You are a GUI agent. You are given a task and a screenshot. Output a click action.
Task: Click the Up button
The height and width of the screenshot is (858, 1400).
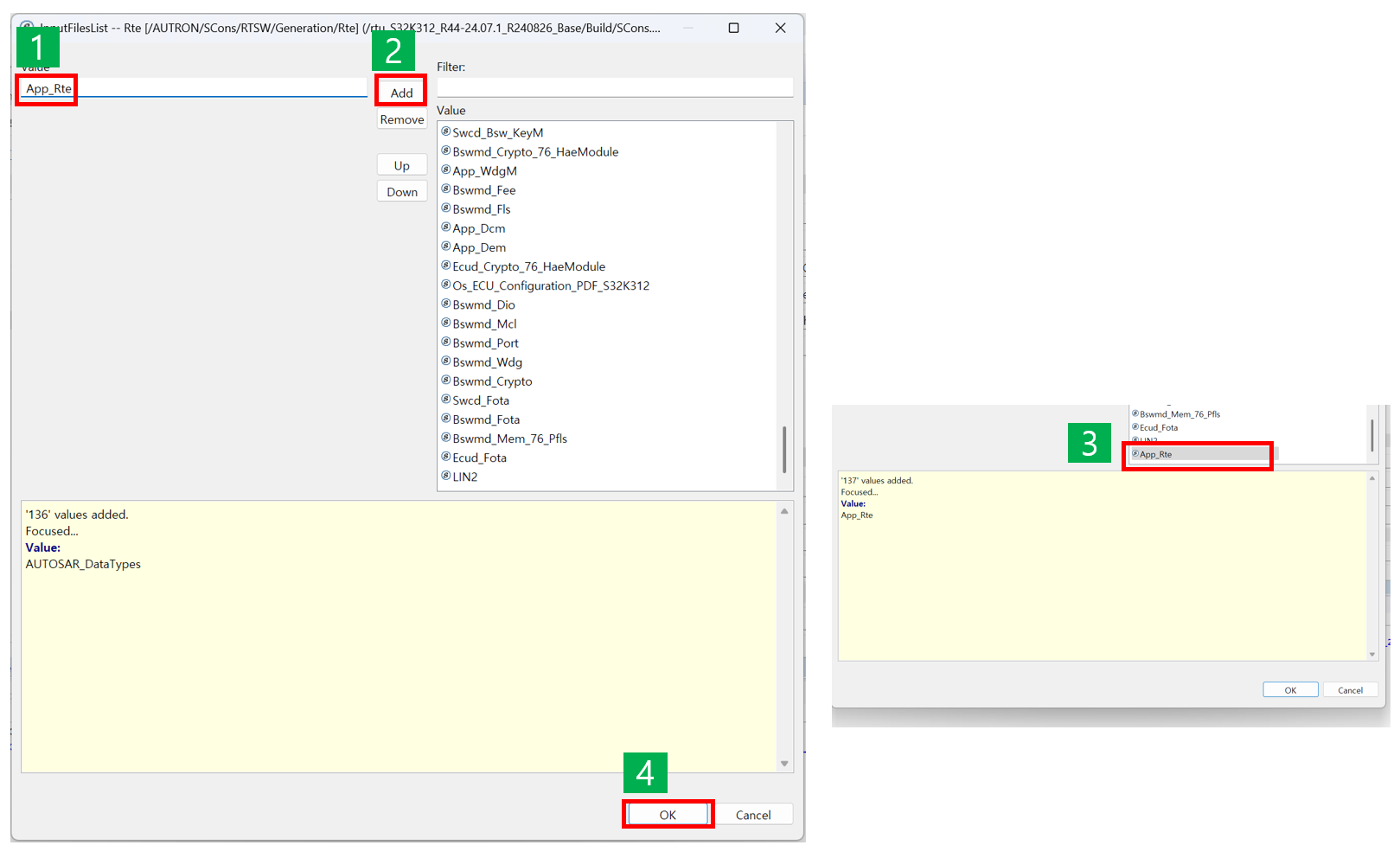coord(401,166)
